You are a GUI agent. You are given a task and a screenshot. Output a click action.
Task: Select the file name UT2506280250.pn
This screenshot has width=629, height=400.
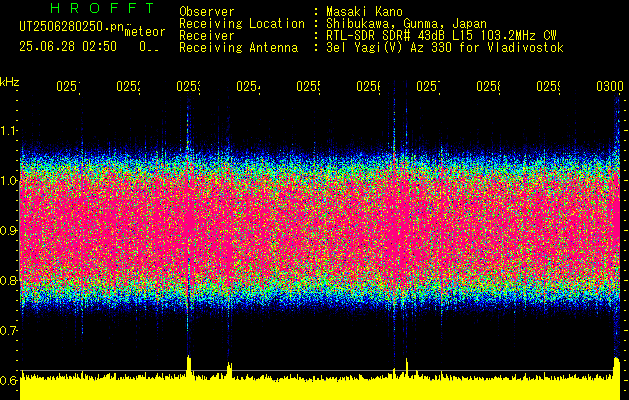pos(71,27)
